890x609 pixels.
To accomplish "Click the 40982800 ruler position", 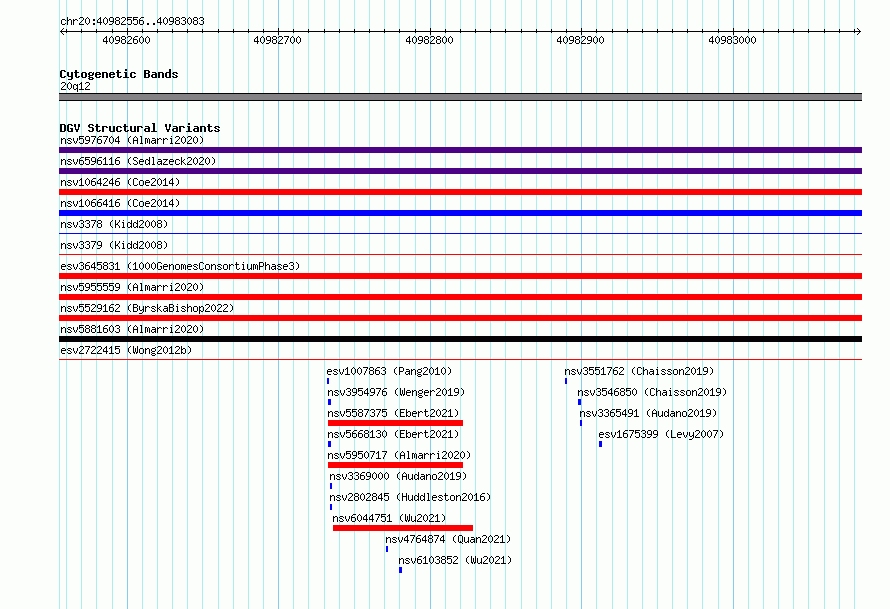I will click(x=429, y=40).
